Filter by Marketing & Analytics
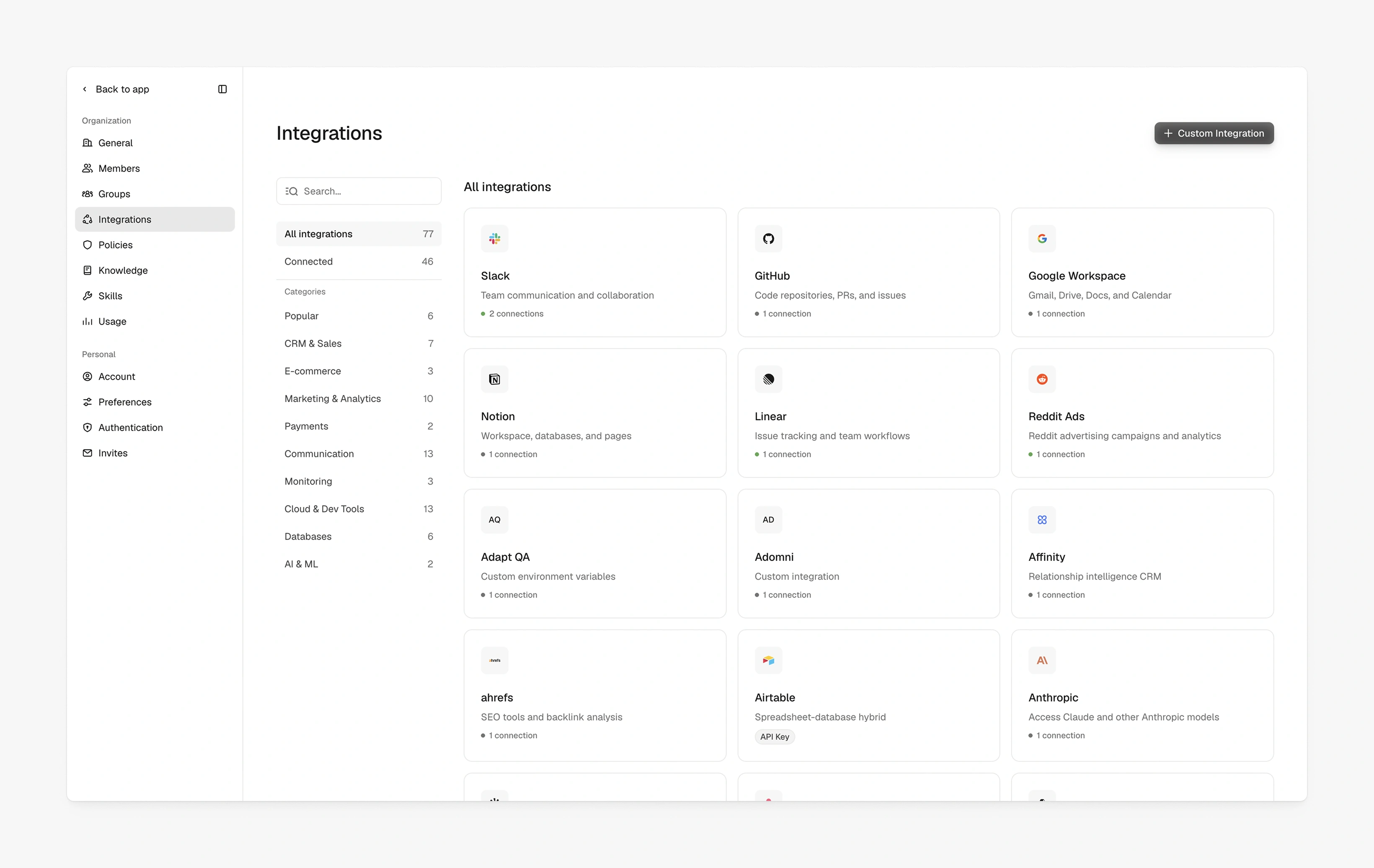1374x868 pixels. pyautogui.click(x=358, y=399)
